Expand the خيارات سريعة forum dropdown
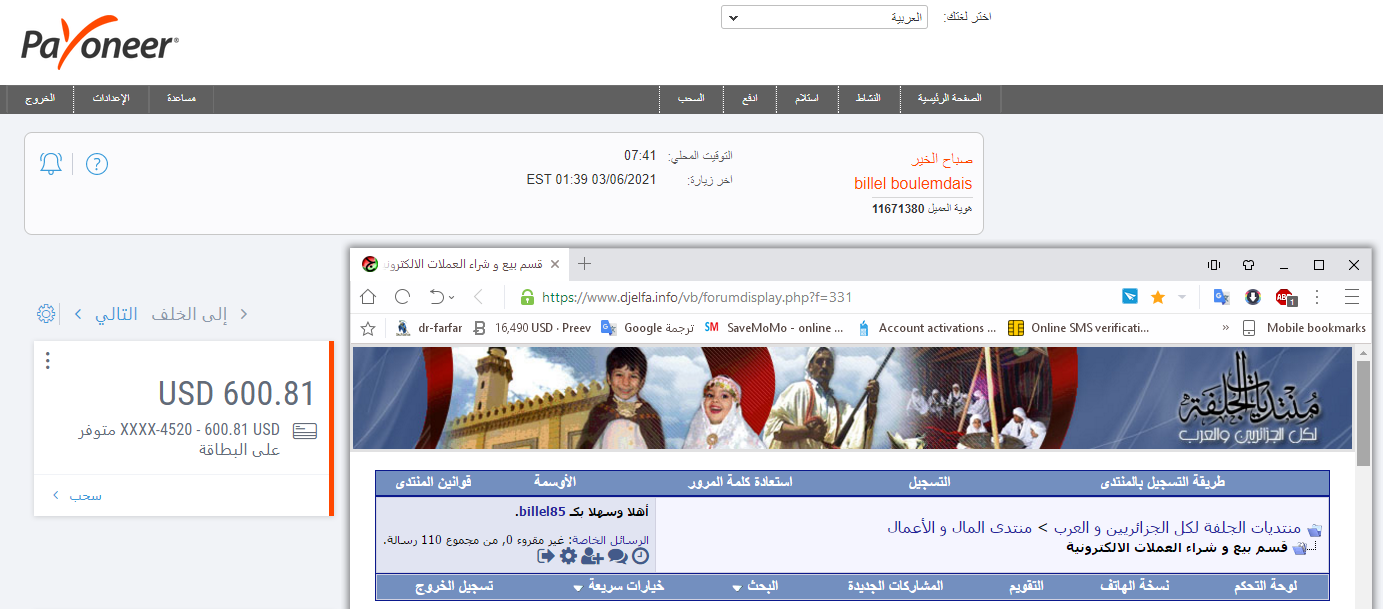Screen dimensions: 1383x609 click(x=619, y=587)
